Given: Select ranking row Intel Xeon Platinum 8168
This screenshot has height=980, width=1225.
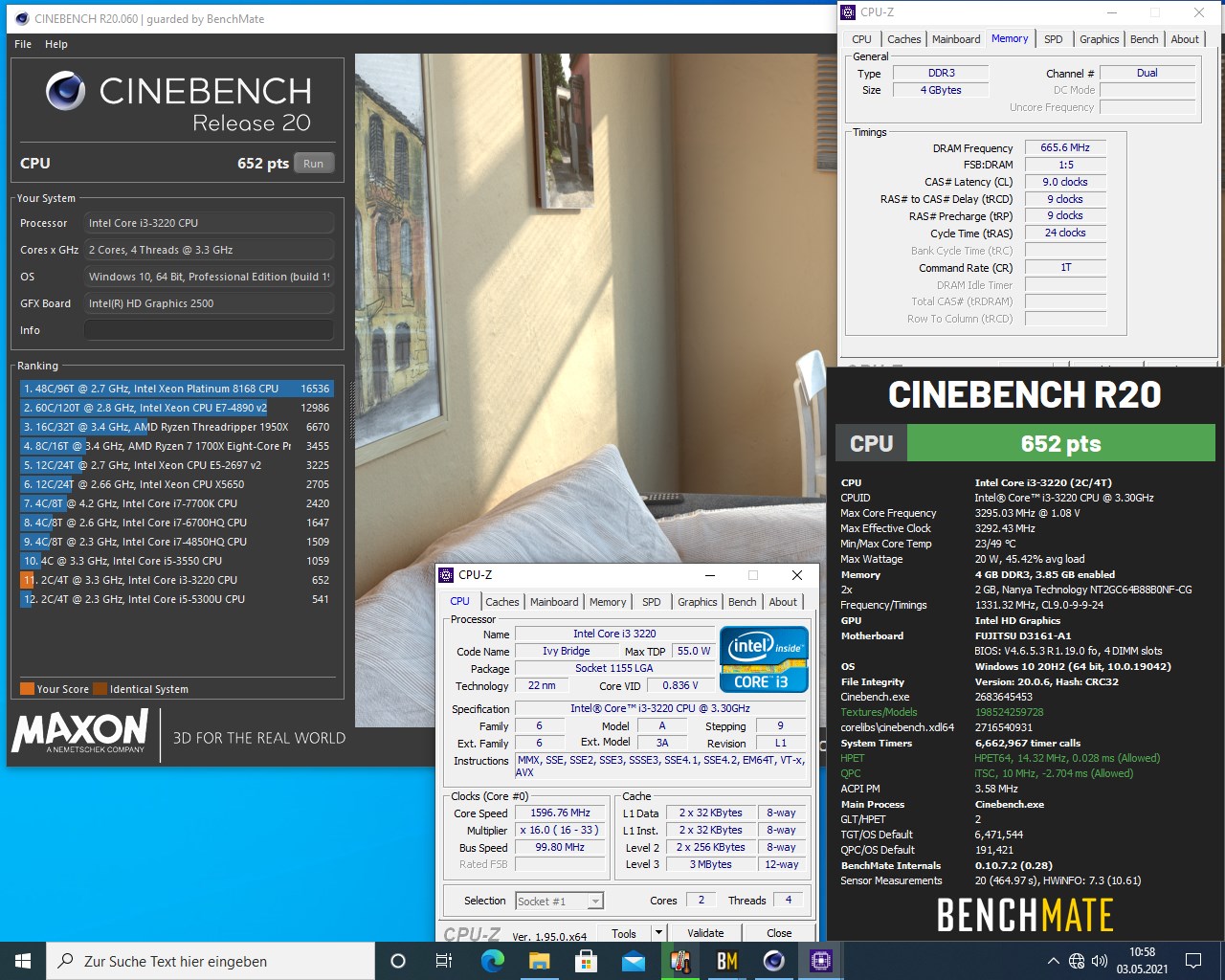Looking at the screenshot, I should tap(176, 389).
